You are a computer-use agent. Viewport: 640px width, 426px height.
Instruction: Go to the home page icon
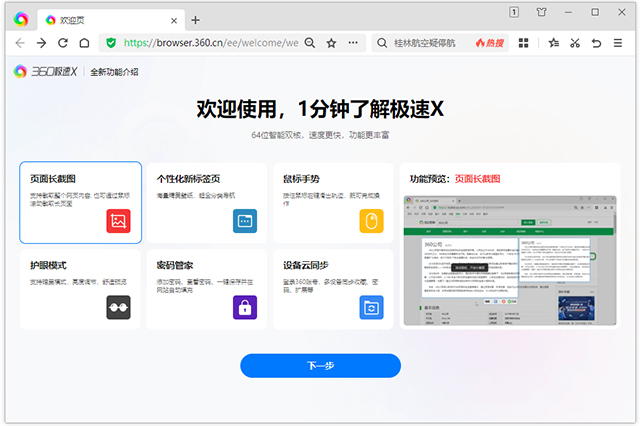[84, 43]
